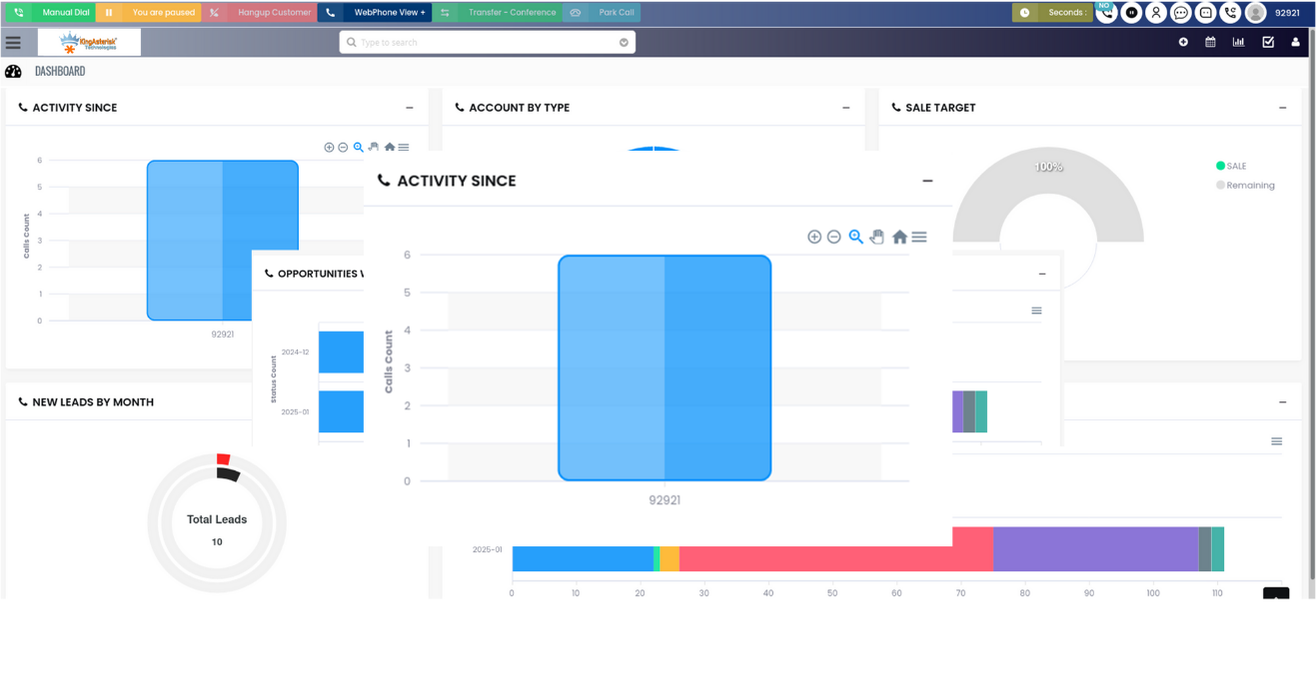Open the hamburger sidebar menu

pyautogui.click(x=13, y=43)
